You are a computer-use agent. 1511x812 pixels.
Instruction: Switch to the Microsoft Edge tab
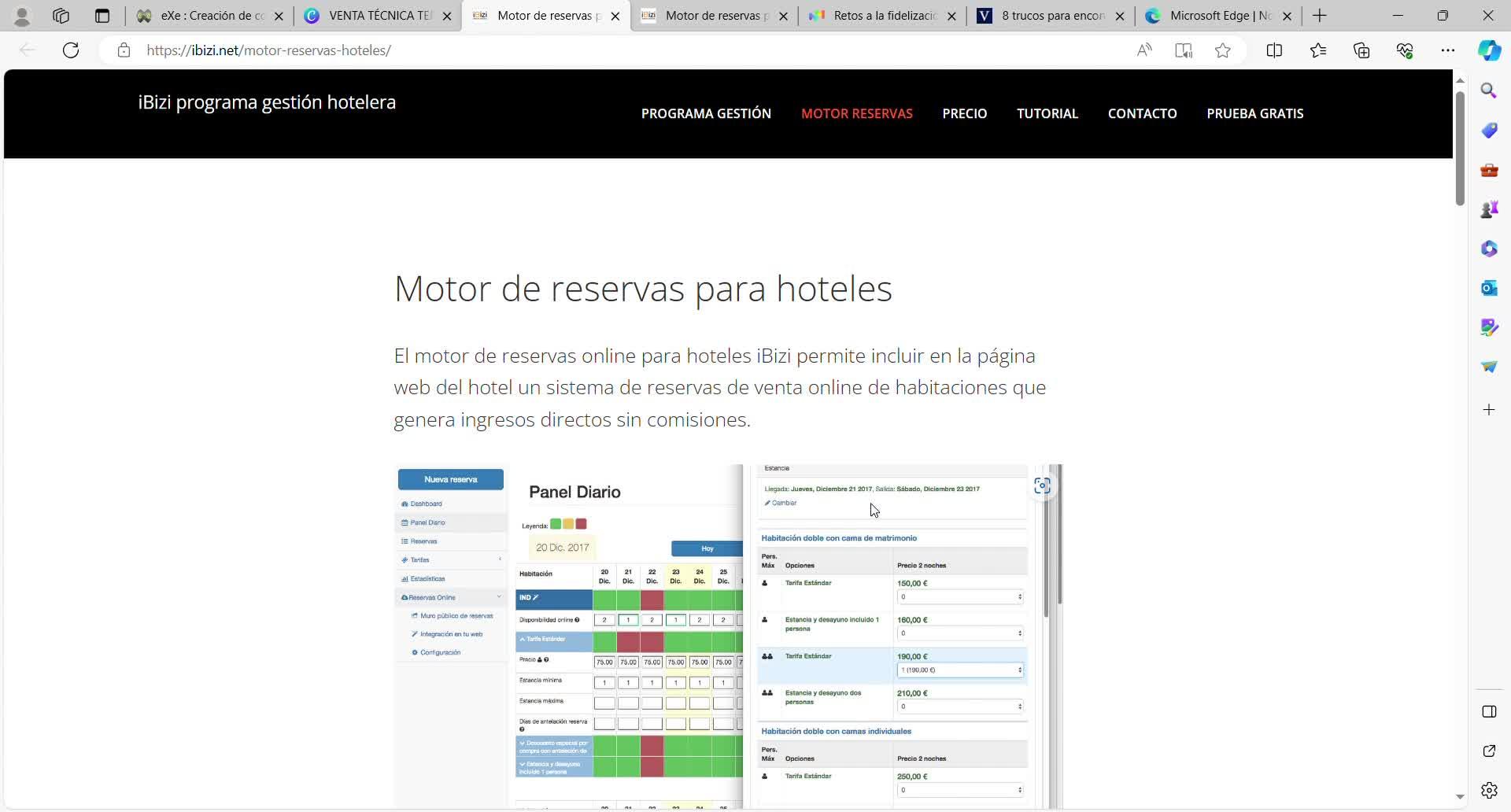point(1219,16)
